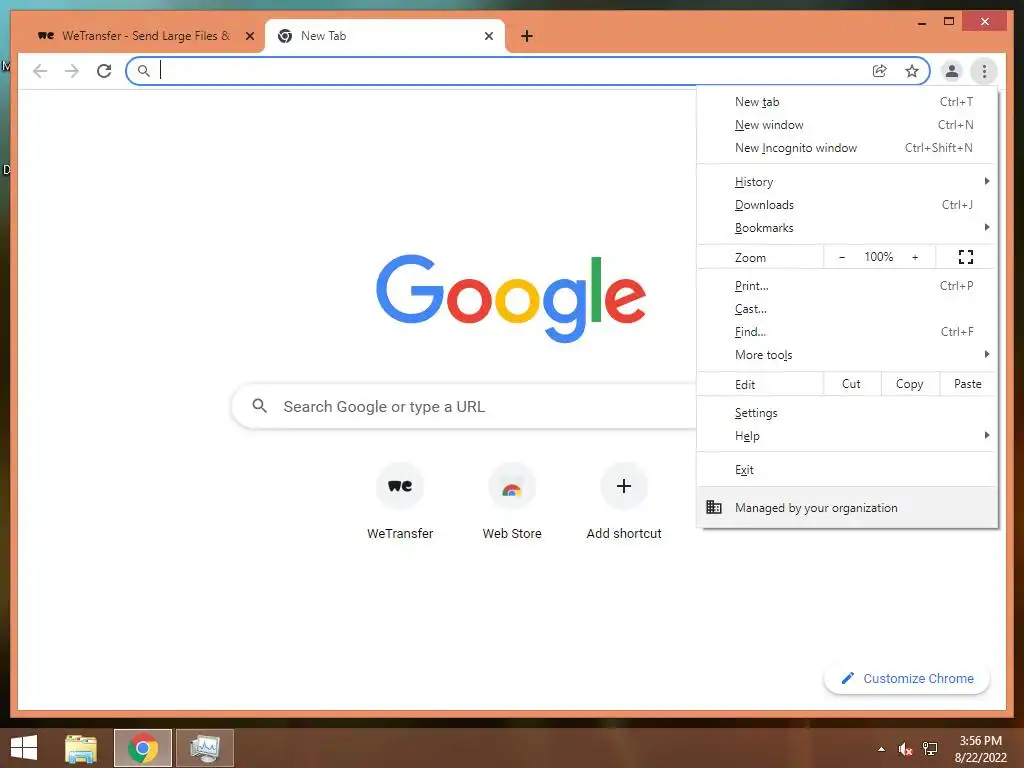Maximize the Chrome window
Screen dimensions: 1024x768
point(949,22)
